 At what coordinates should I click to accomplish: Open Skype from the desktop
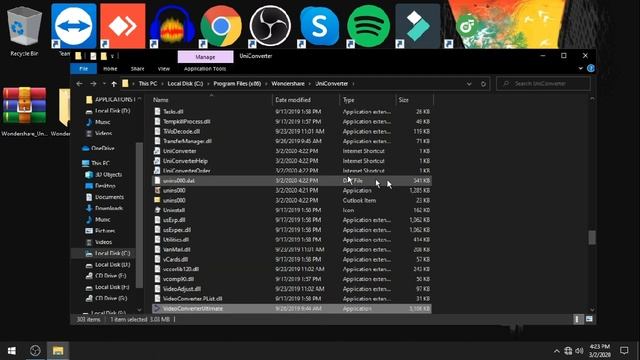pyautogui.click(x=319, y=26)
